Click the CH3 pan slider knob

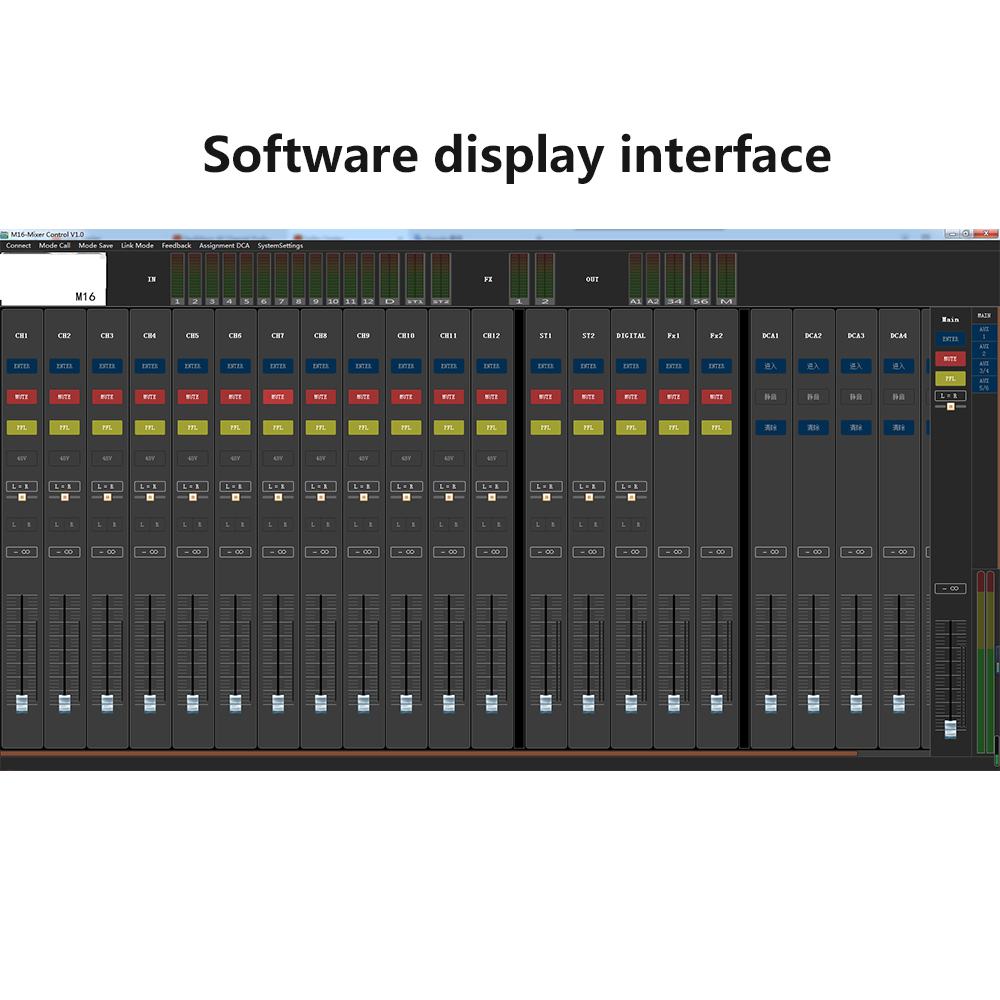pos(107,497)
